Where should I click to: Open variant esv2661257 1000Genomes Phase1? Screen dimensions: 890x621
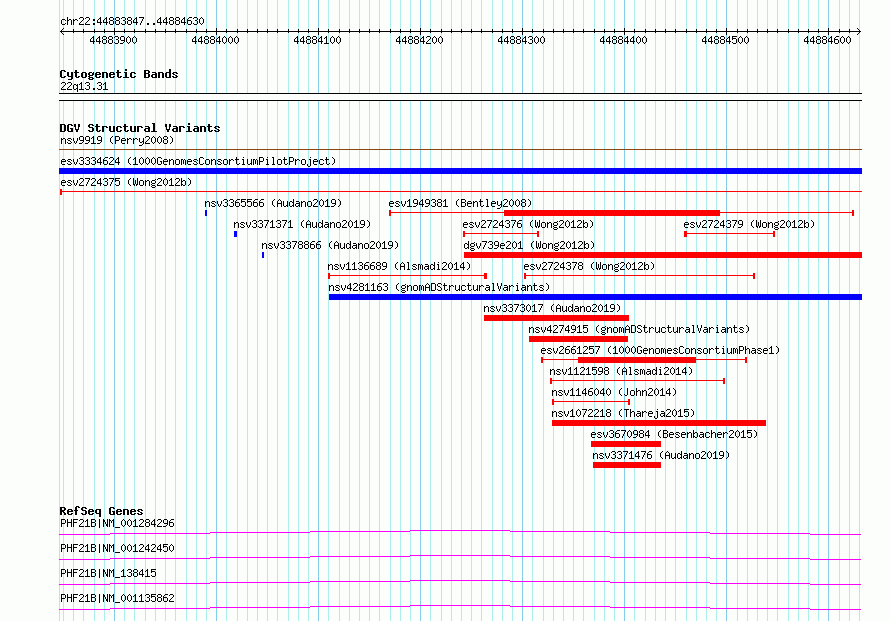pos(660,350)
